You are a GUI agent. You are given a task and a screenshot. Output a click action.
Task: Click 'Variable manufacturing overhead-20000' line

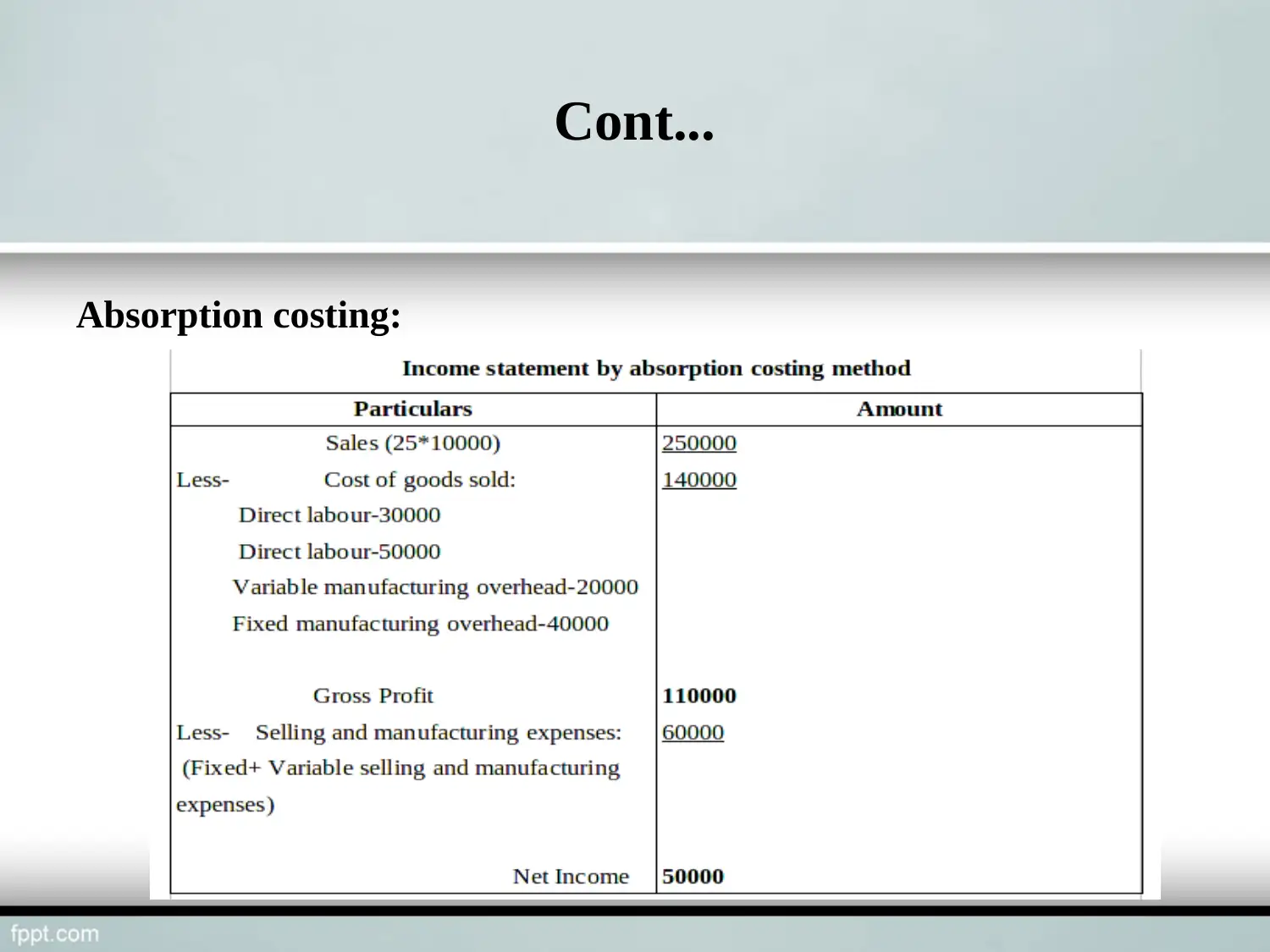click(x=435, y=588)
